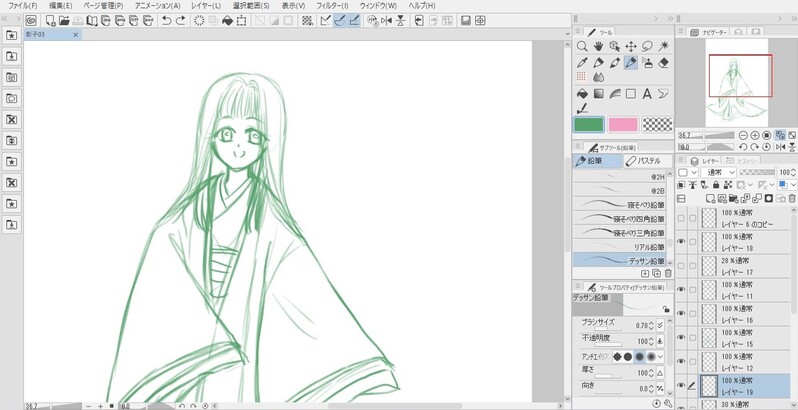Show layer レイヤー 6 のコピー with its visibility box
Image resolution: width=798 pixels, height=410 pixels.
pos(681,218)
